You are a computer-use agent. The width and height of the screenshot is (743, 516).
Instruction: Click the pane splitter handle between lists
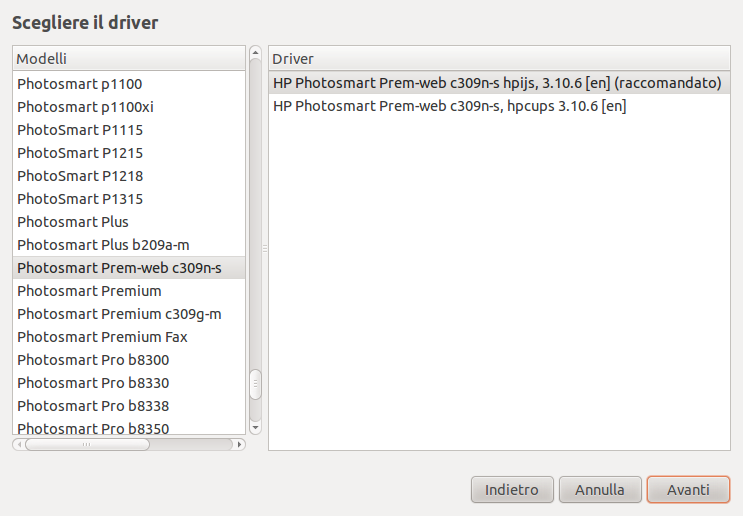click(x=265, y=248)
